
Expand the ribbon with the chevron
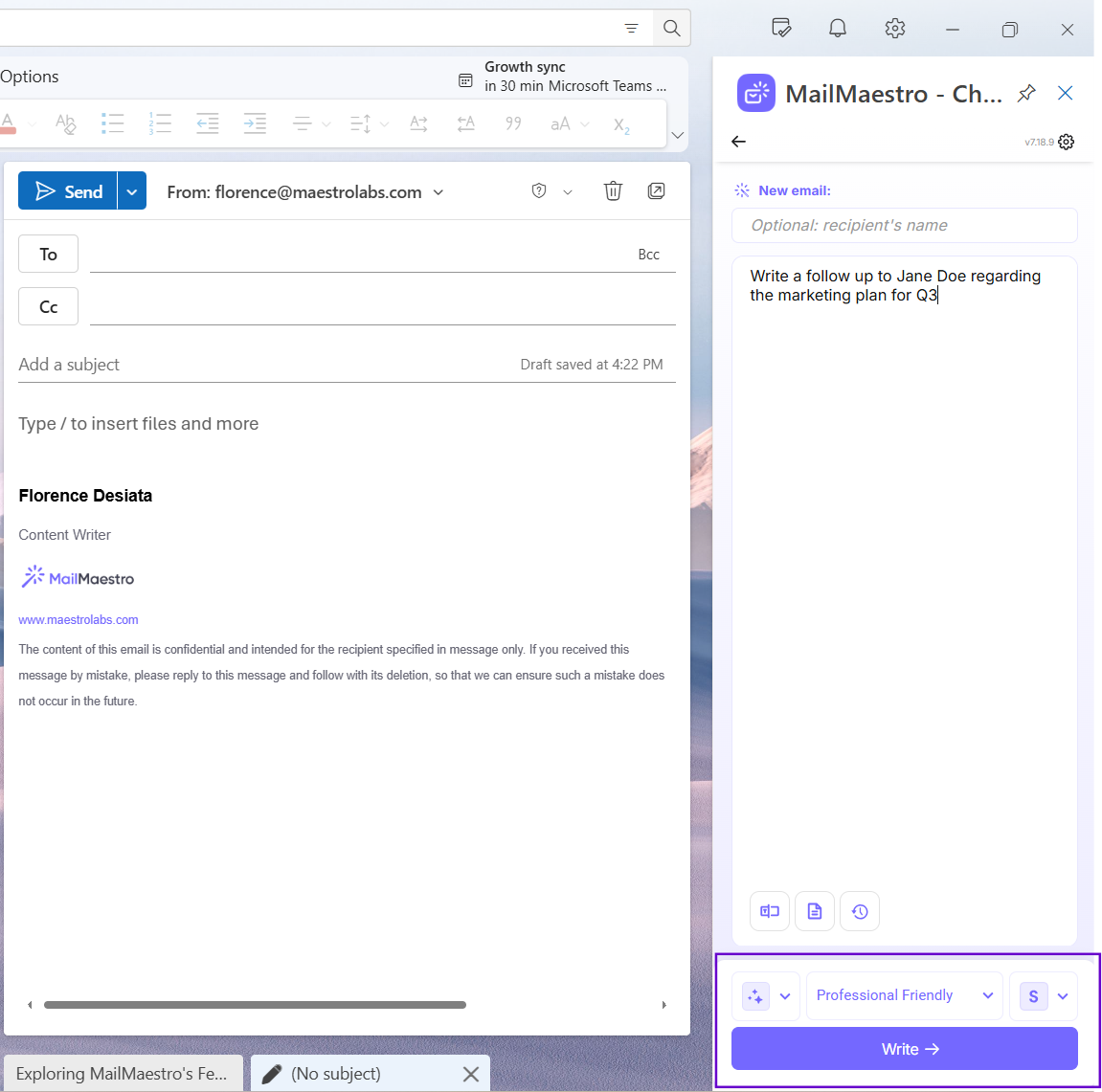pyautogui.click(x=678, y=135)
